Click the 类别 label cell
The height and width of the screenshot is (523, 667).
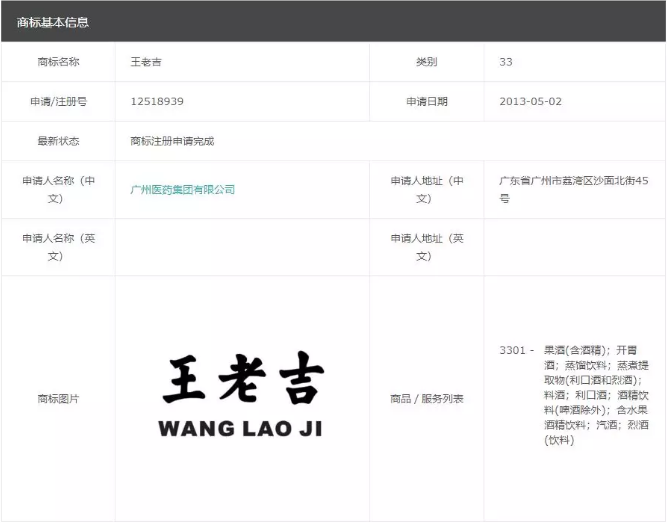pos(427,62)
